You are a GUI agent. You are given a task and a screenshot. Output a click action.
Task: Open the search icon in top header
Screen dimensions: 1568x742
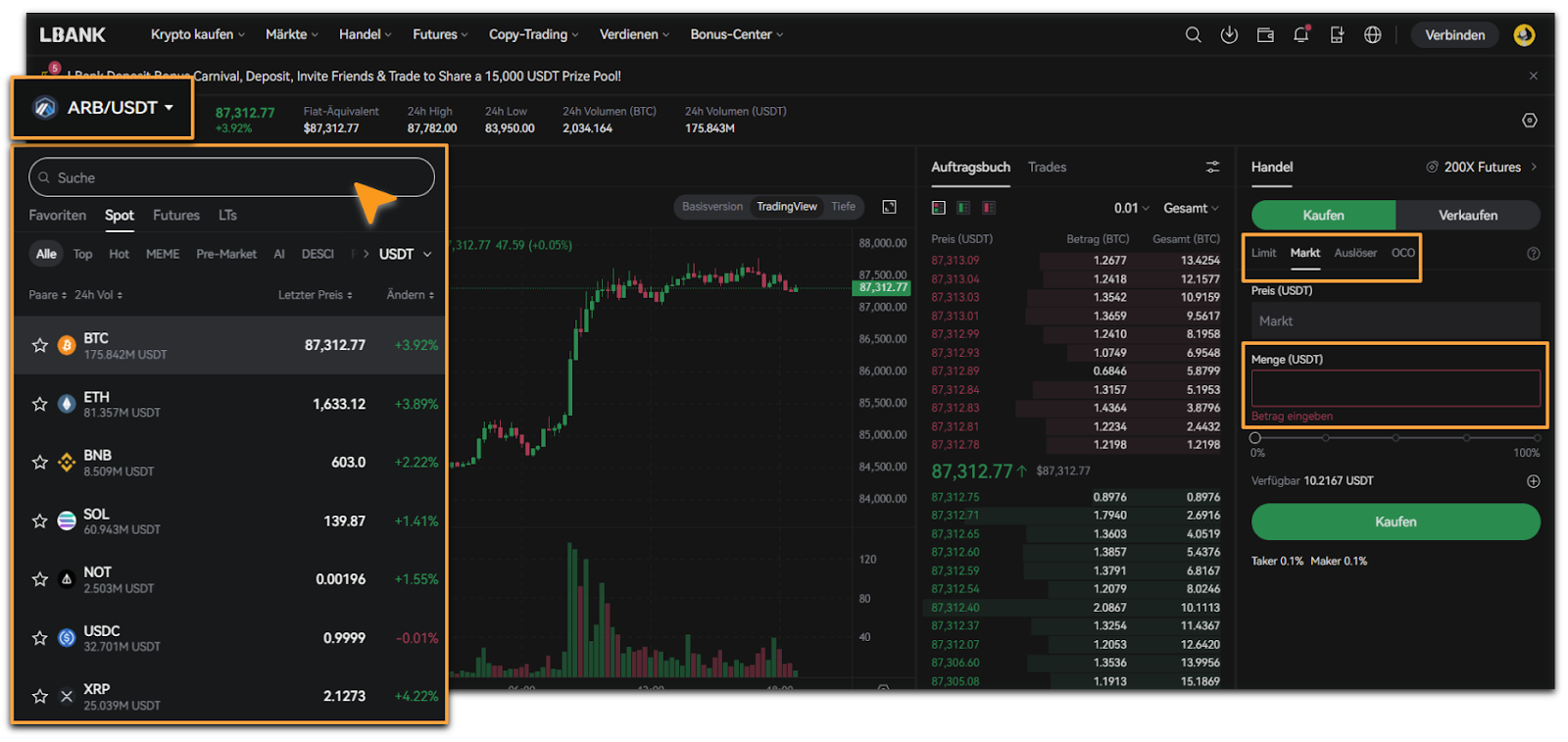click(x=1193, y=34)
